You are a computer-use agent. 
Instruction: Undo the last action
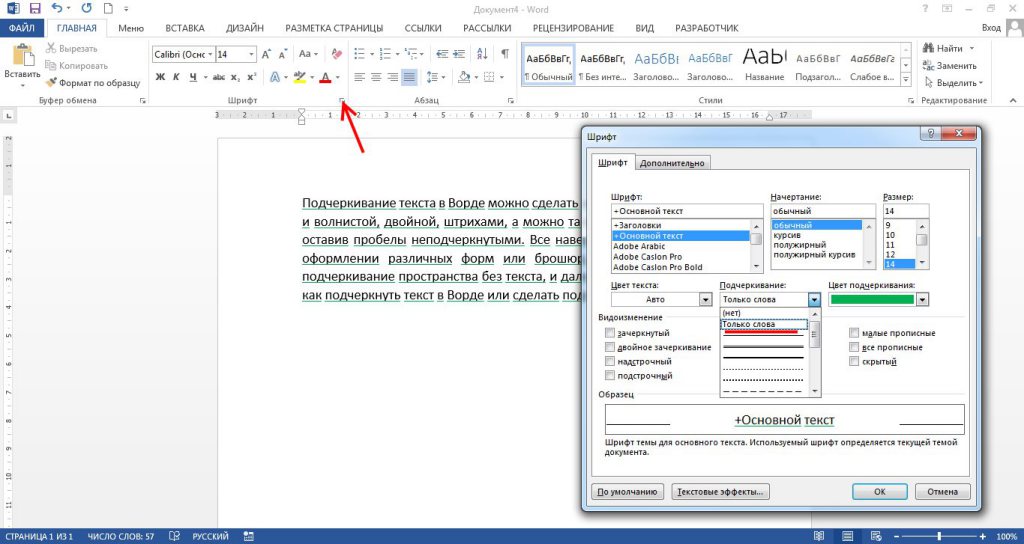[x=56, y=9]
